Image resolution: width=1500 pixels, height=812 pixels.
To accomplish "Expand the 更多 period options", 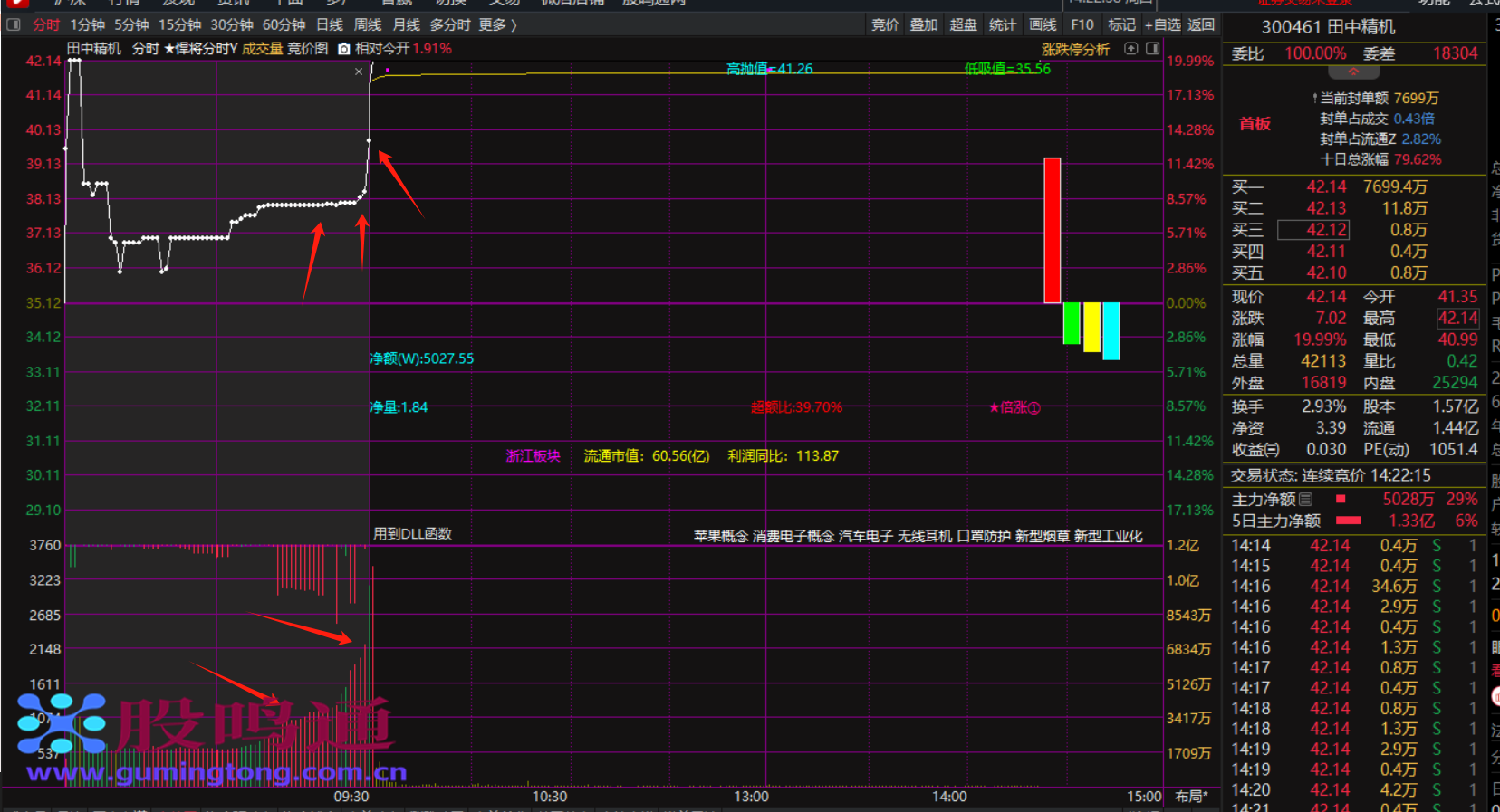I will coord(497,24).
